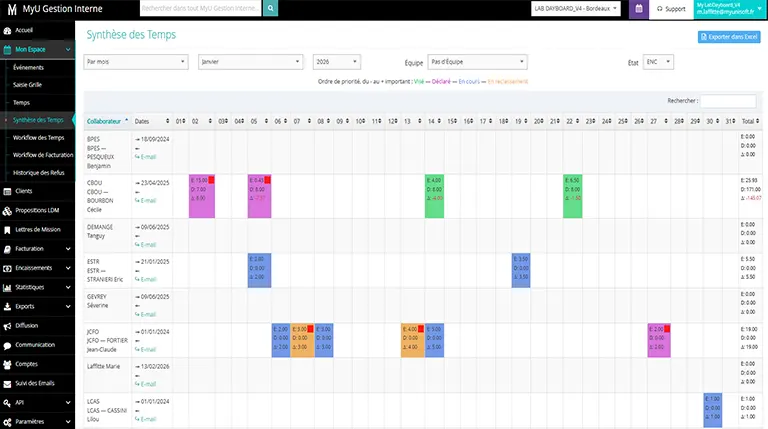Viewport: 768px width, 429px height.
Task: Click the Lettres de Mission bookmark icon
Action: (7, 230)
